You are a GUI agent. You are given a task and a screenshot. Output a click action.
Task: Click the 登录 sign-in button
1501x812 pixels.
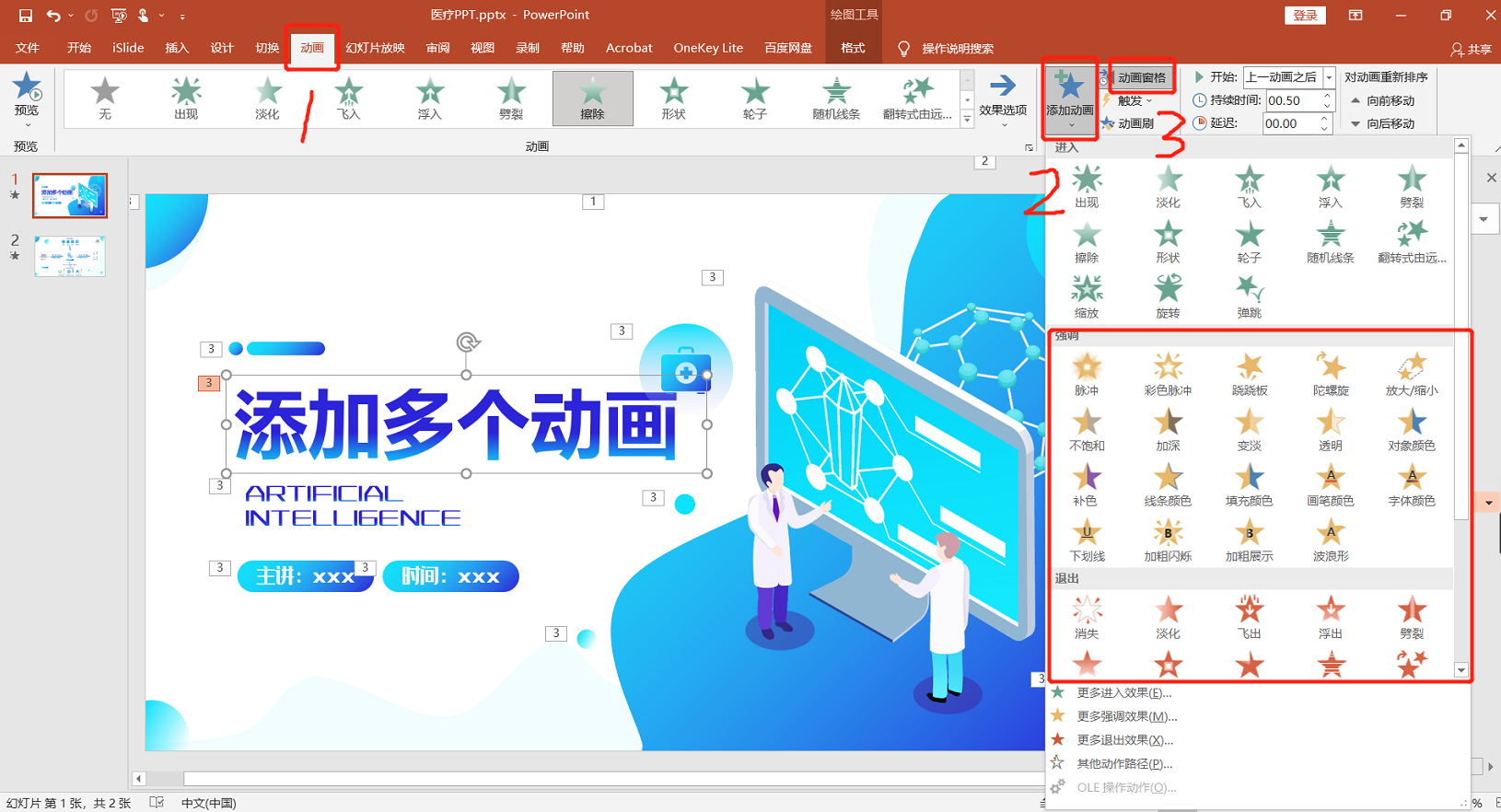(1305, 16)
